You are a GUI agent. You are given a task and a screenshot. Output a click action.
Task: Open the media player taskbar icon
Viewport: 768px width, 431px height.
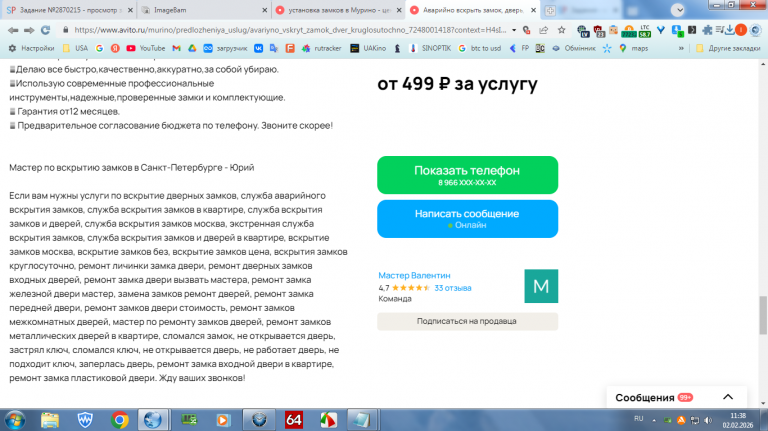click(x=223, y=420)
